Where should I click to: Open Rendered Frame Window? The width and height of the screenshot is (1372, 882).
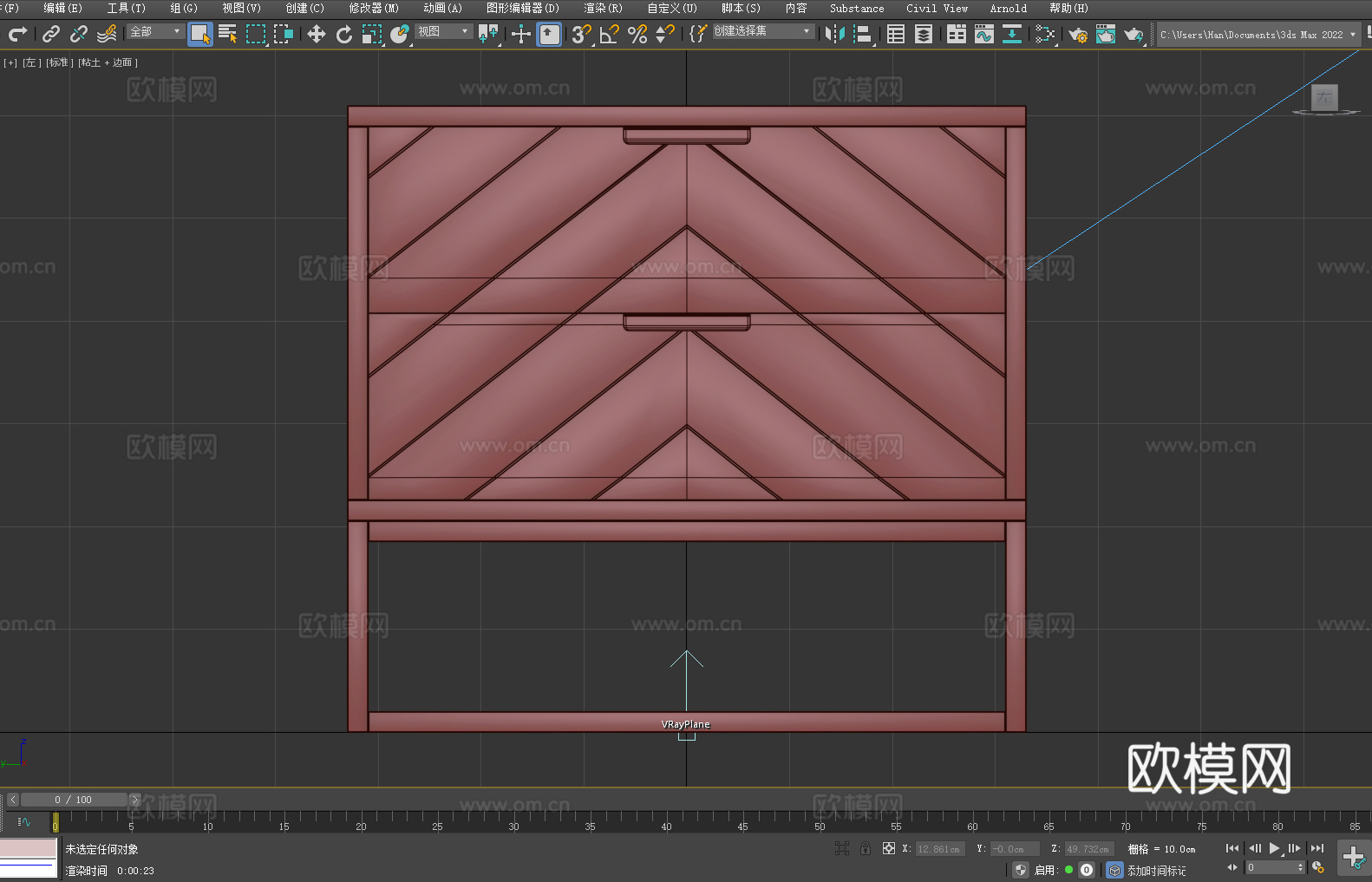tap(1106, 34)
